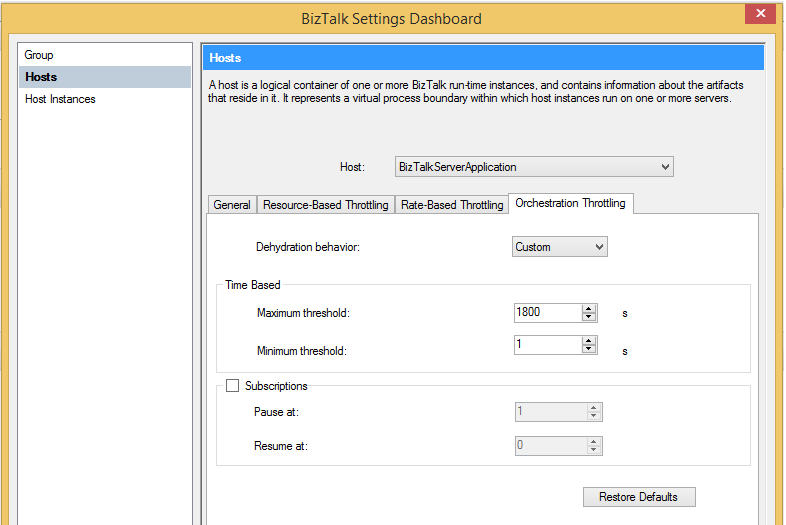The width and height of the screenshot is (786, 525).
Task: Click inside the Minimum threshold field
Action: click(548, 345)
